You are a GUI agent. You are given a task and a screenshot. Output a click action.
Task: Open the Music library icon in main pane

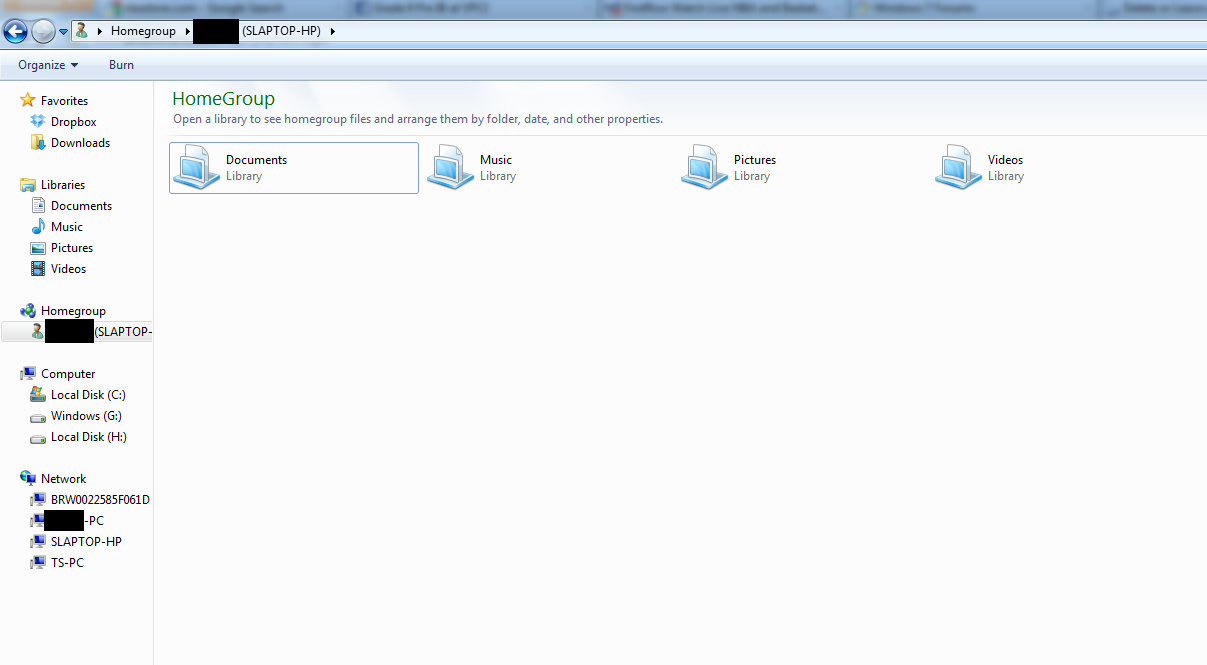click(x=450, y=167)
